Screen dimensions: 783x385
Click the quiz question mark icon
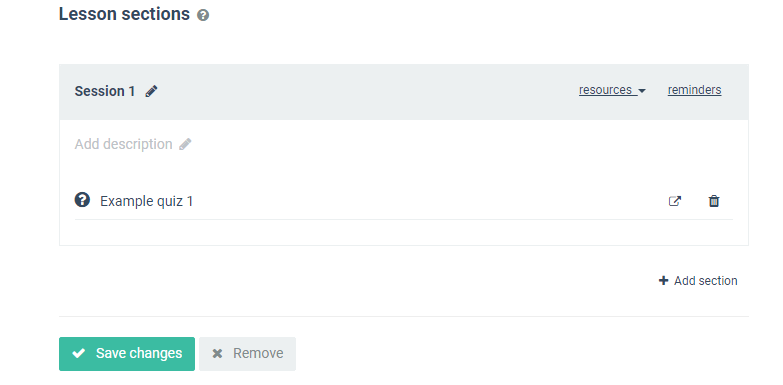[82, 200]
